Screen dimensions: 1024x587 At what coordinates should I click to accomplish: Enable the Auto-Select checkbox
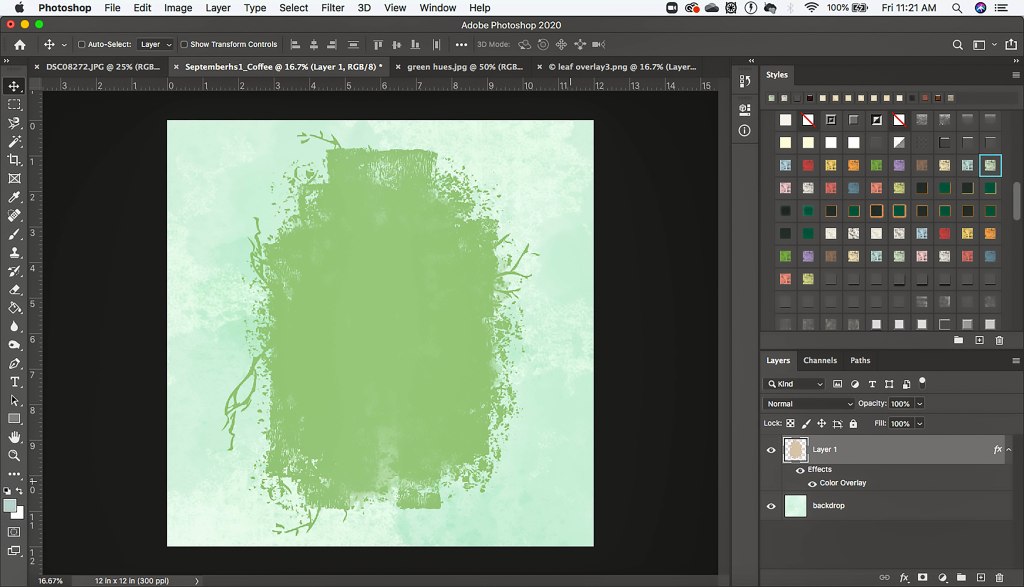pos(82,45)
